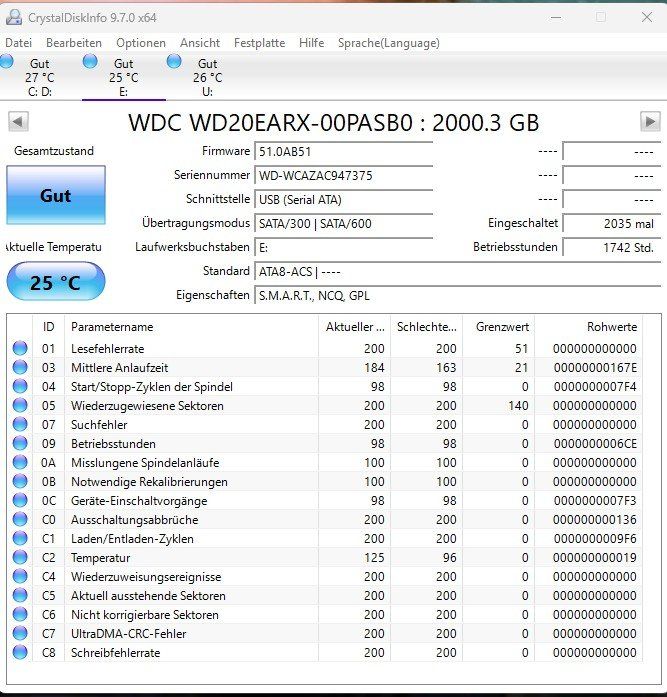Click the Gesamtzustand label

click(54, 151)
